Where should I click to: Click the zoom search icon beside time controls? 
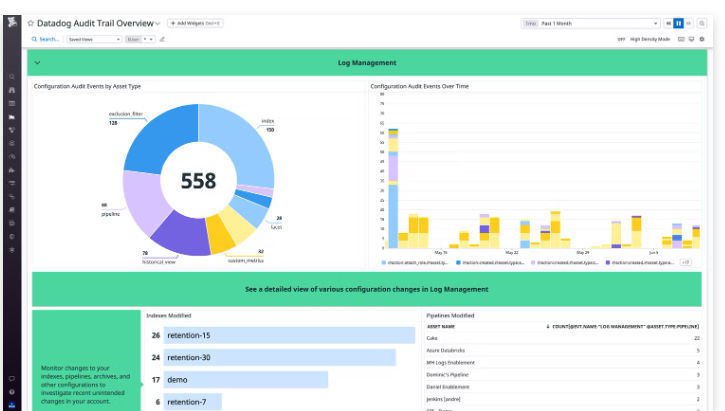[701, 23]
